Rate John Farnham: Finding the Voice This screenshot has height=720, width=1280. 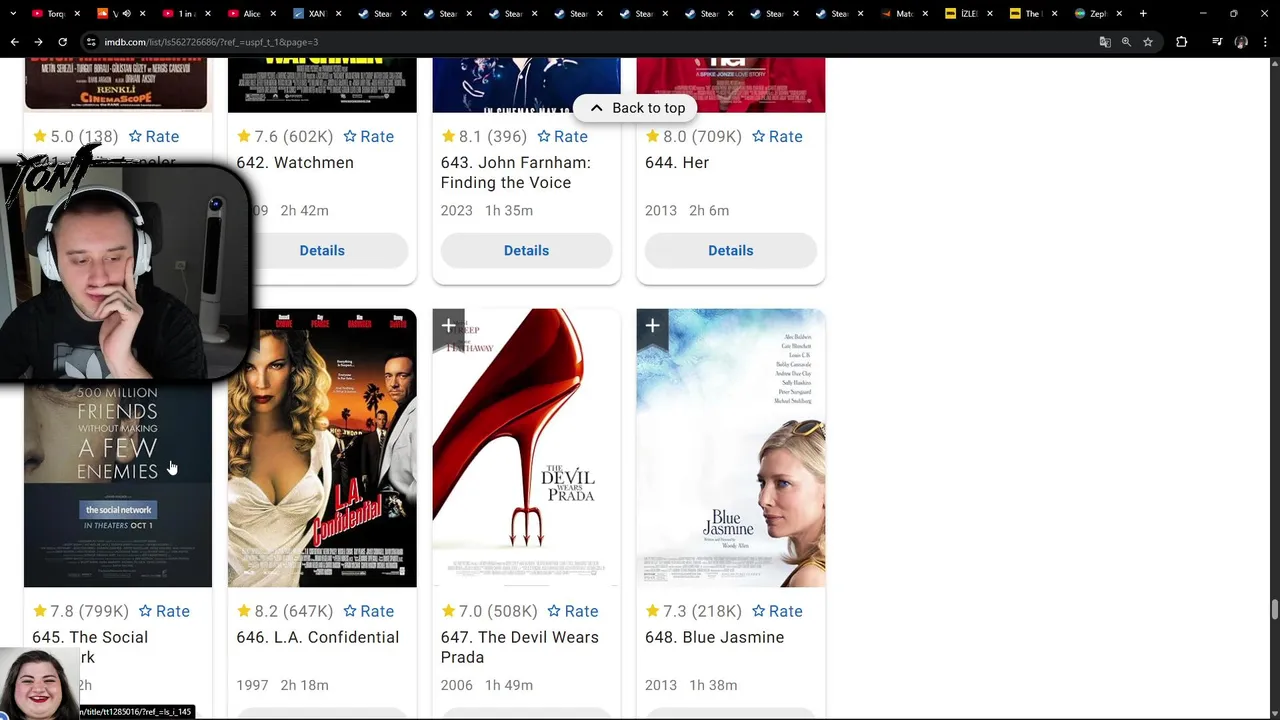562,137
